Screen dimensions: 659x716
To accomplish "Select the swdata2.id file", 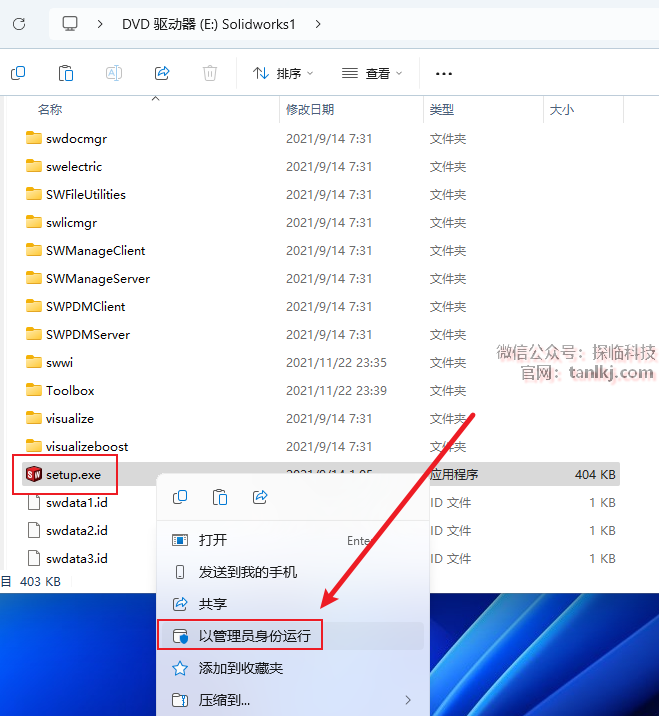I will (x=68, y=531).
